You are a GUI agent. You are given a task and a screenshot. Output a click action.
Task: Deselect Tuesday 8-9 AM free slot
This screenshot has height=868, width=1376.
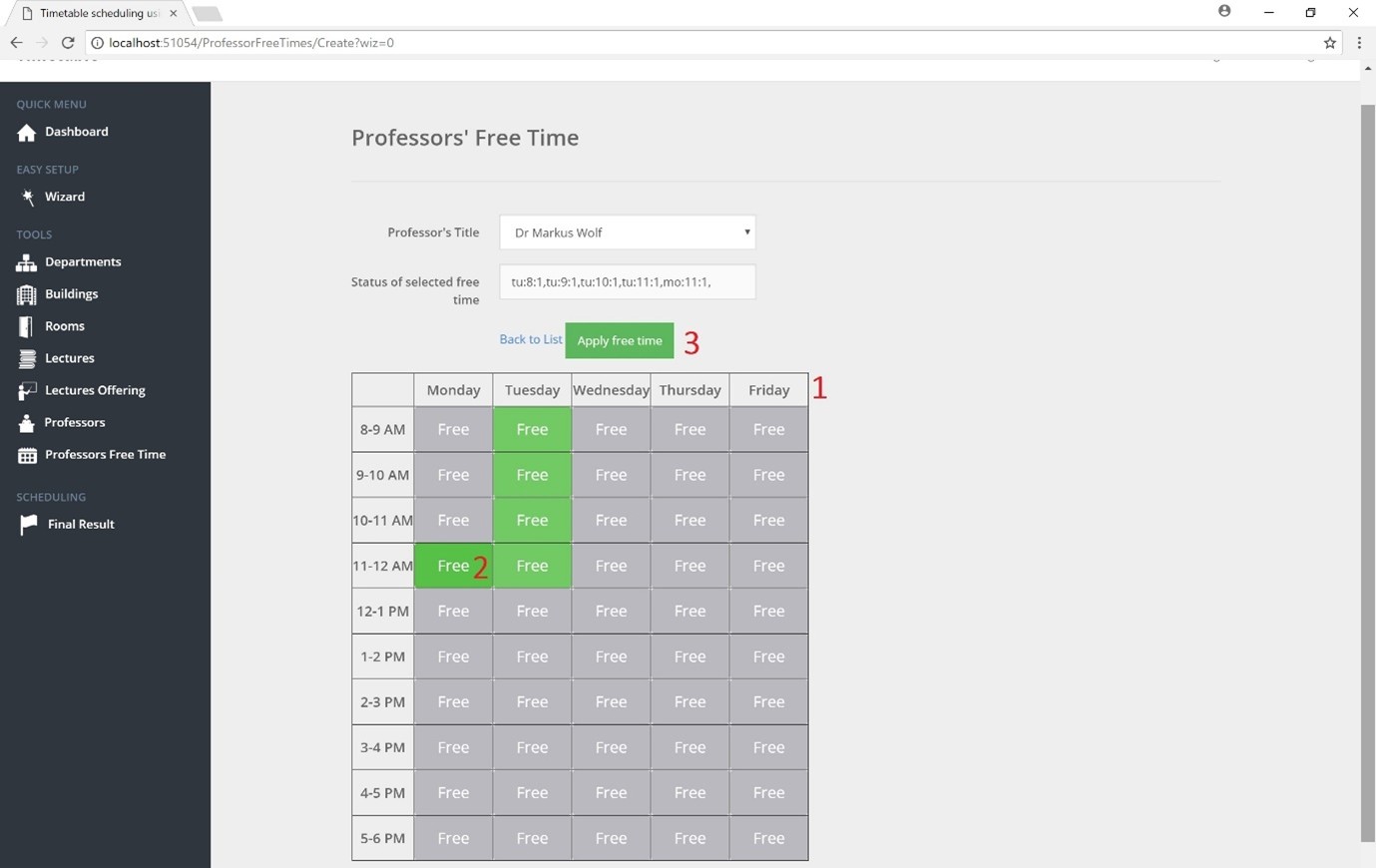click(x=532, y=430)
